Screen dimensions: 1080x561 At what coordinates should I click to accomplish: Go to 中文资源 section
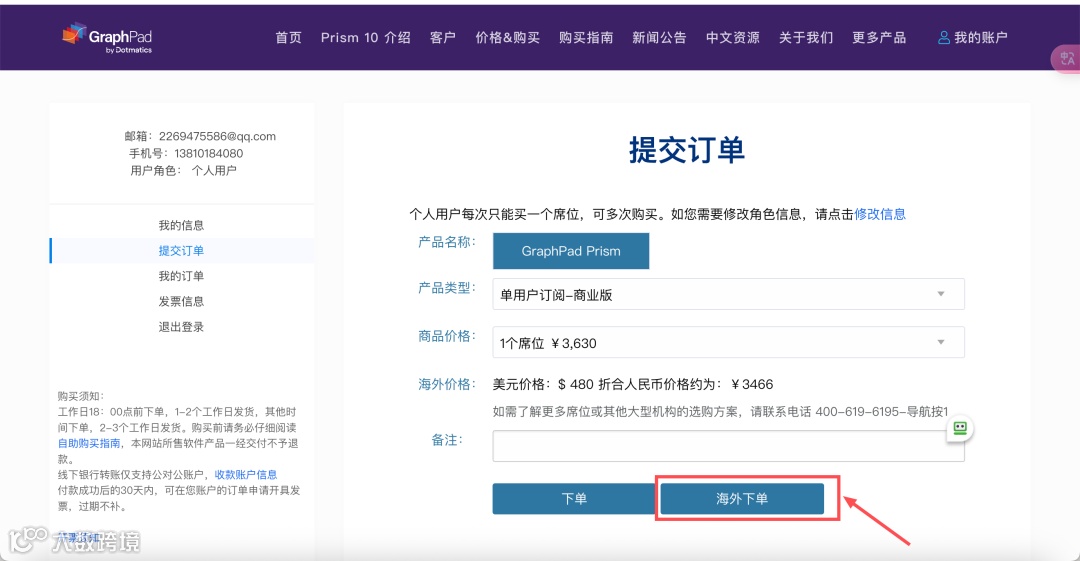tap(733, 38)
